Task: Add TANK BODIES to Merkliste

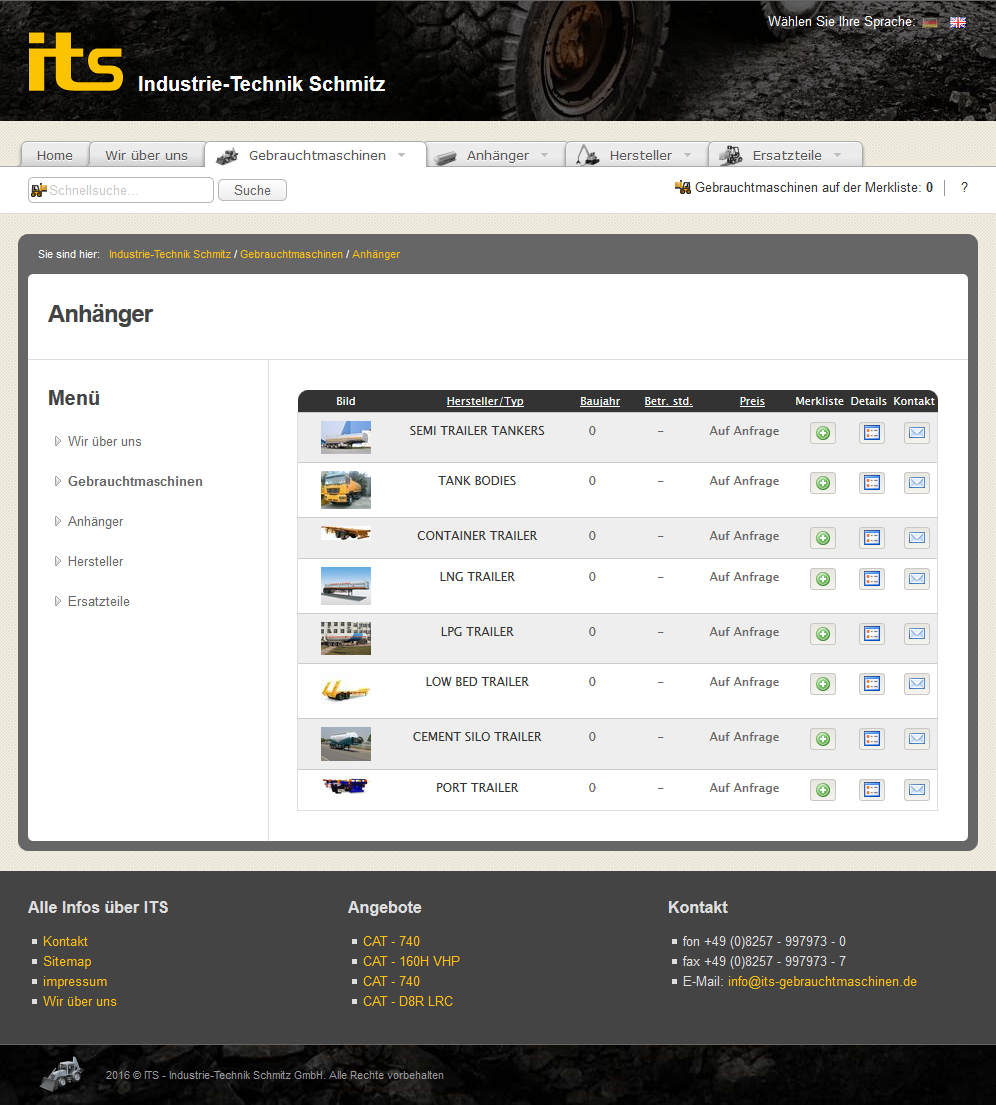Action: tap(823, 483)
